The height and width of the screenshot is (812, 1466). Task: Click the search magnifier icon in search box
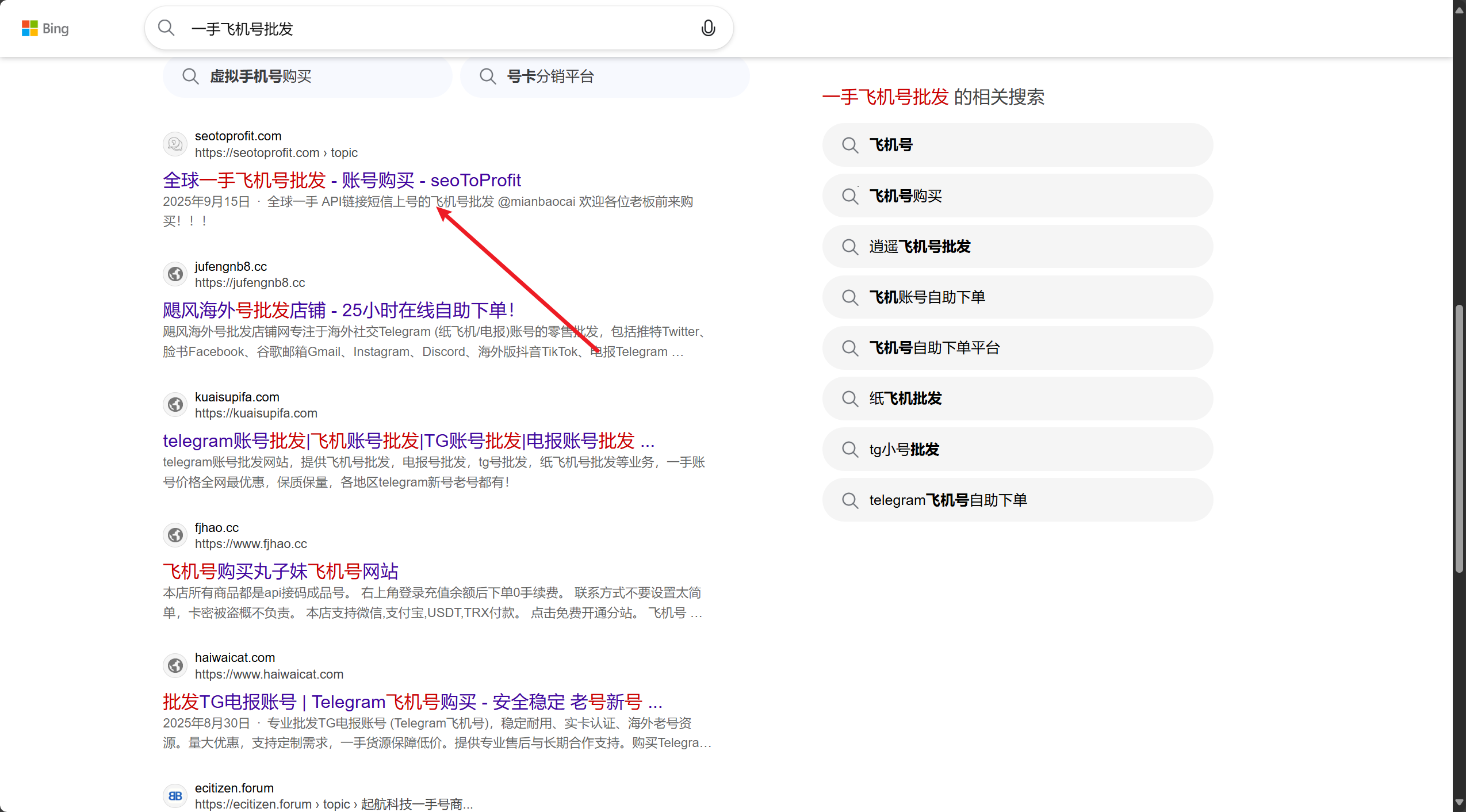point(166,28)
